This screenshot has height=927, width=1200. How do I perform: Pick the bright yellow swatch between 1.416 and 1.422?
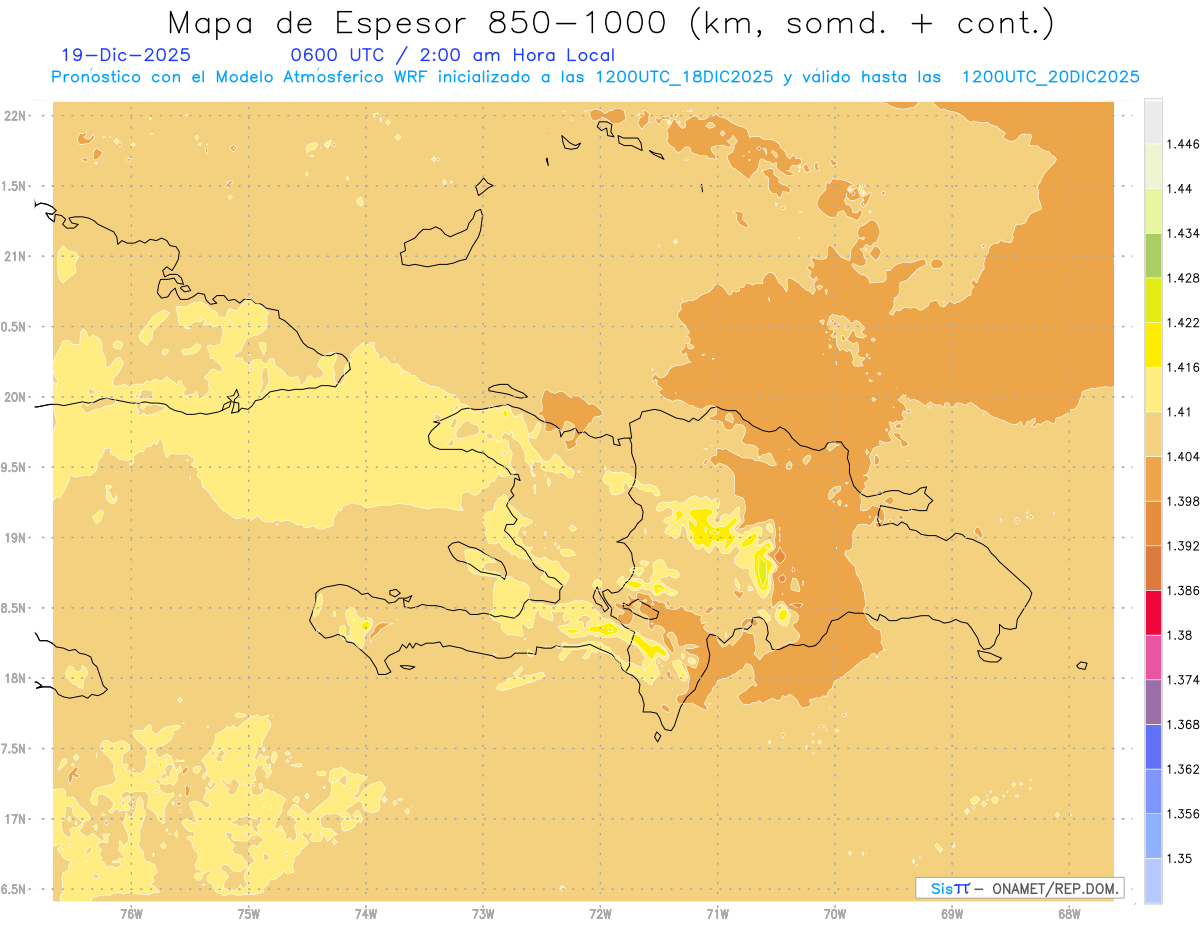[1153, 345]
